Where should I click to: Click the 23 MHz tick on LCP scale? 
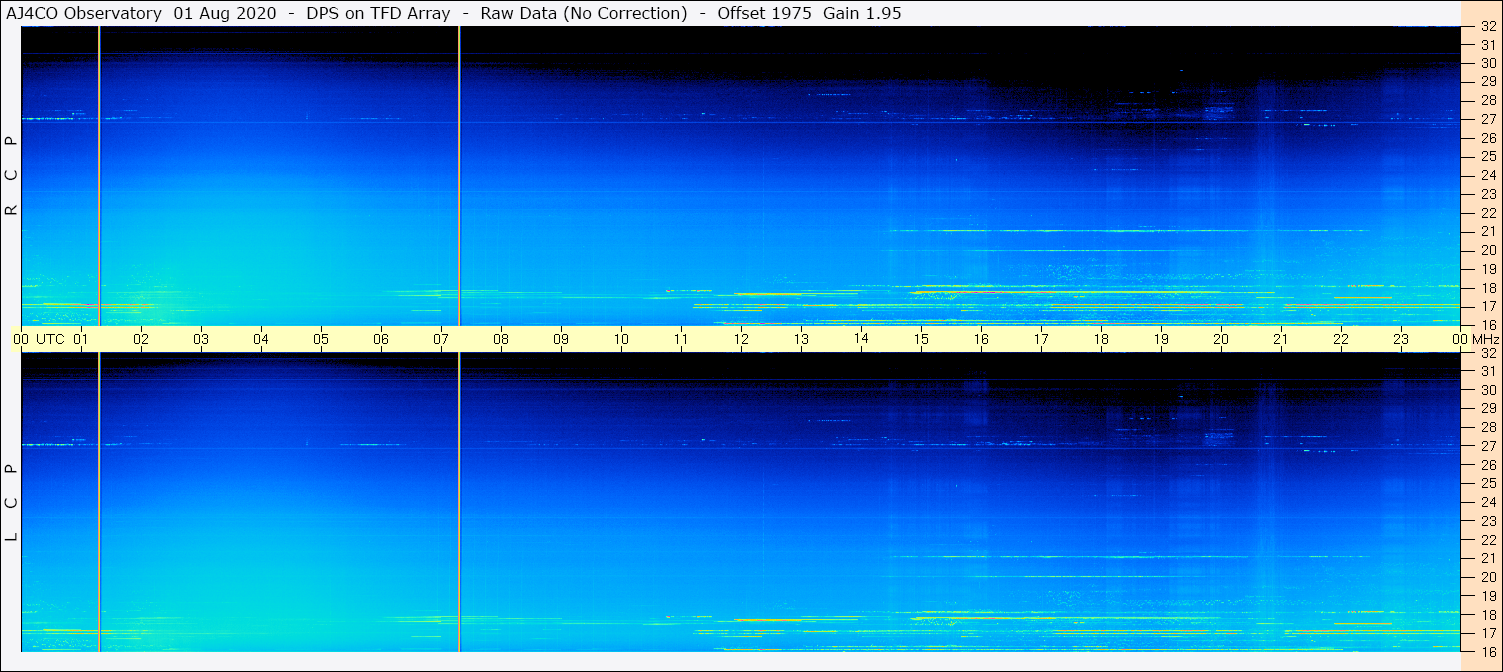point(1488,521)
